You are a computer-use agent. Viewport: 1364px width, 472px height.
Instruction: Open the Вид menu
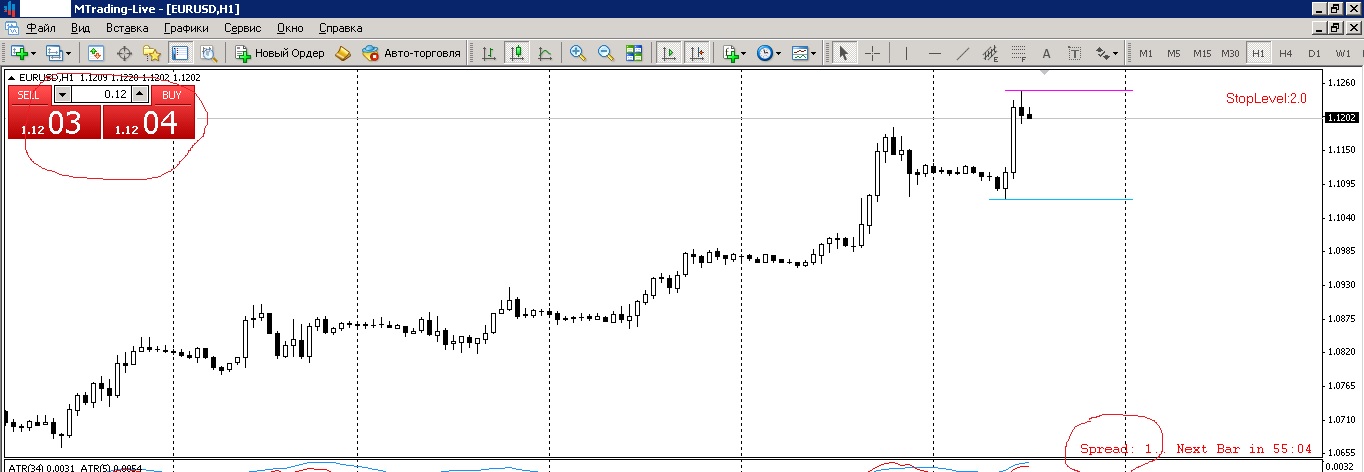(82, 29)
